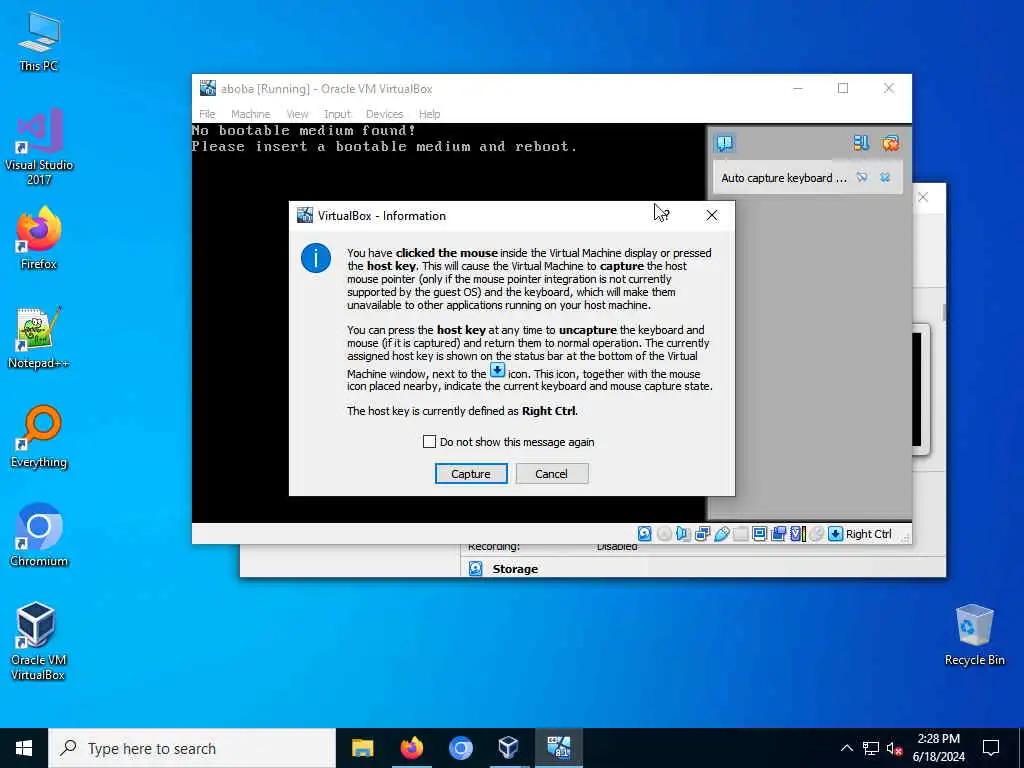
Task: Select Notepad++ desktop shortcut
Action: point(39,338)
